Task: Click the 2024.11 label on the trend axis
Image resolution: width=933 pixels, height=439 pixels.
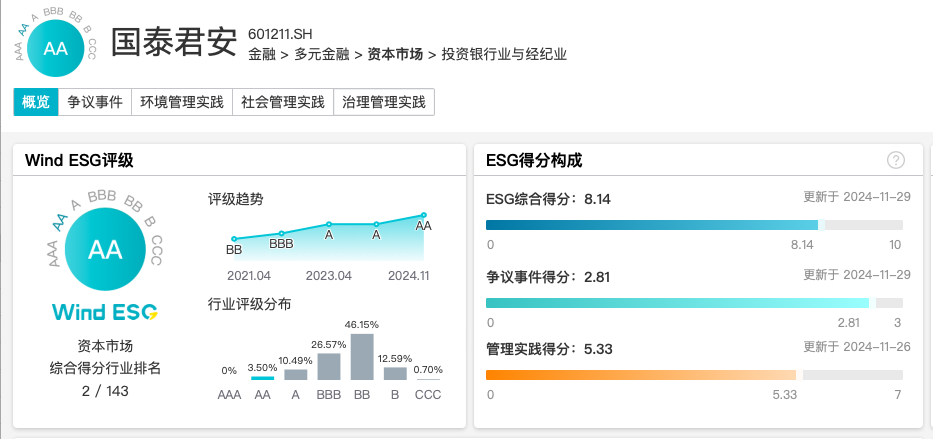Action: [408, 276]
